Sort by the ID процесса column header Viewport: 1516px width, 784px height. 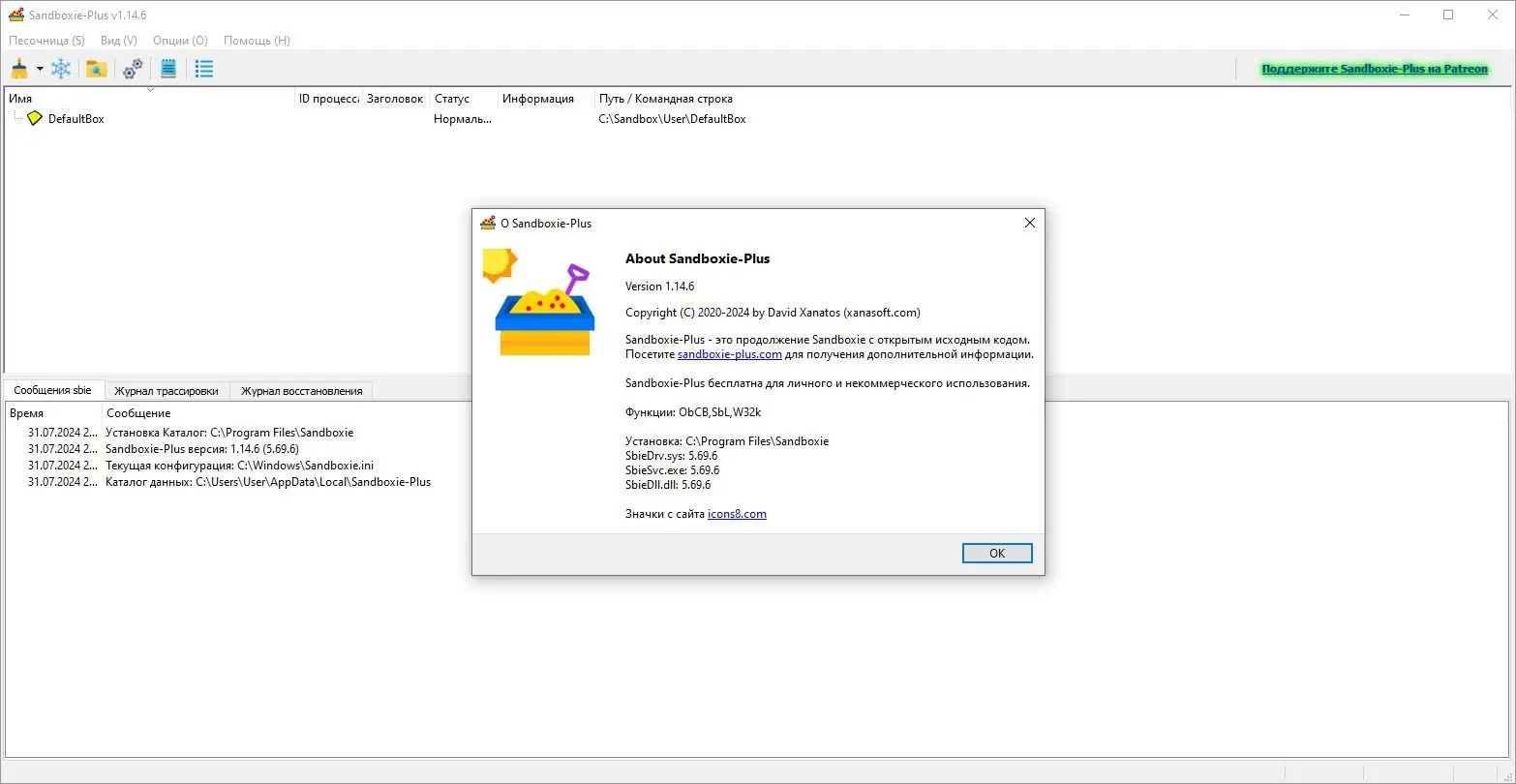pos(329,98)
